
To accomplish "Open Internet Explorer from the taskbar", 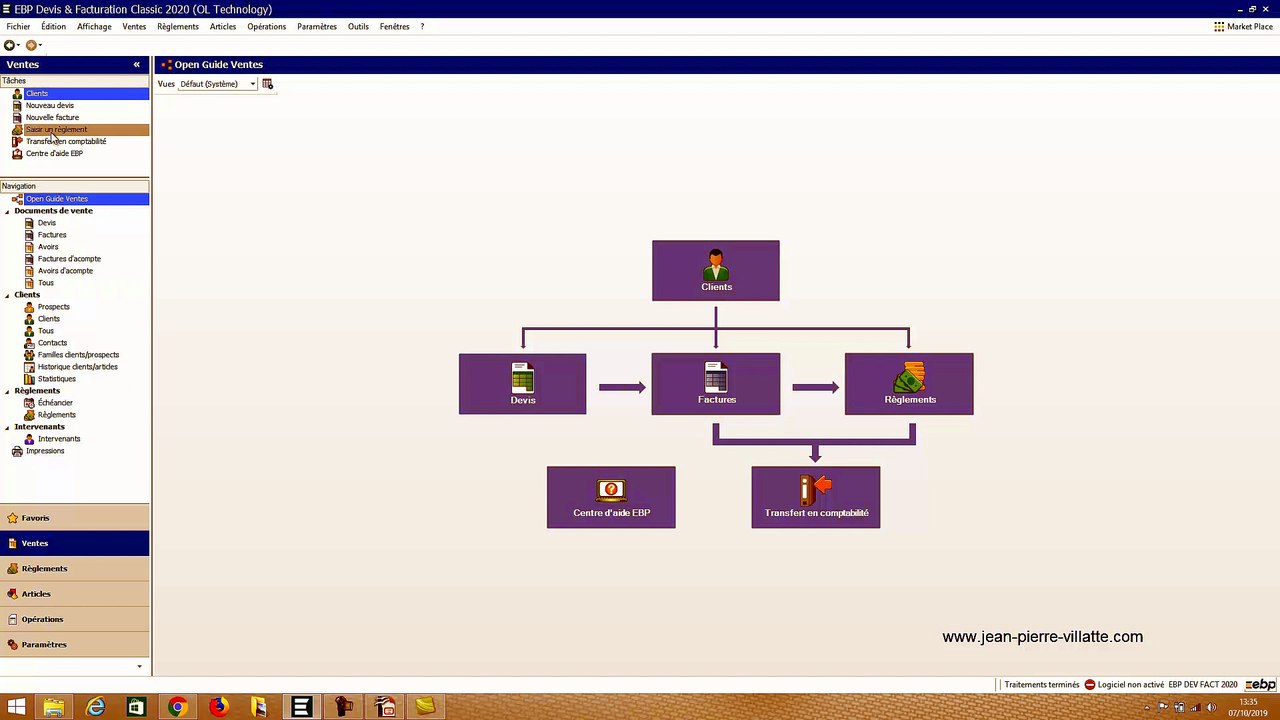I will (95, 708).
